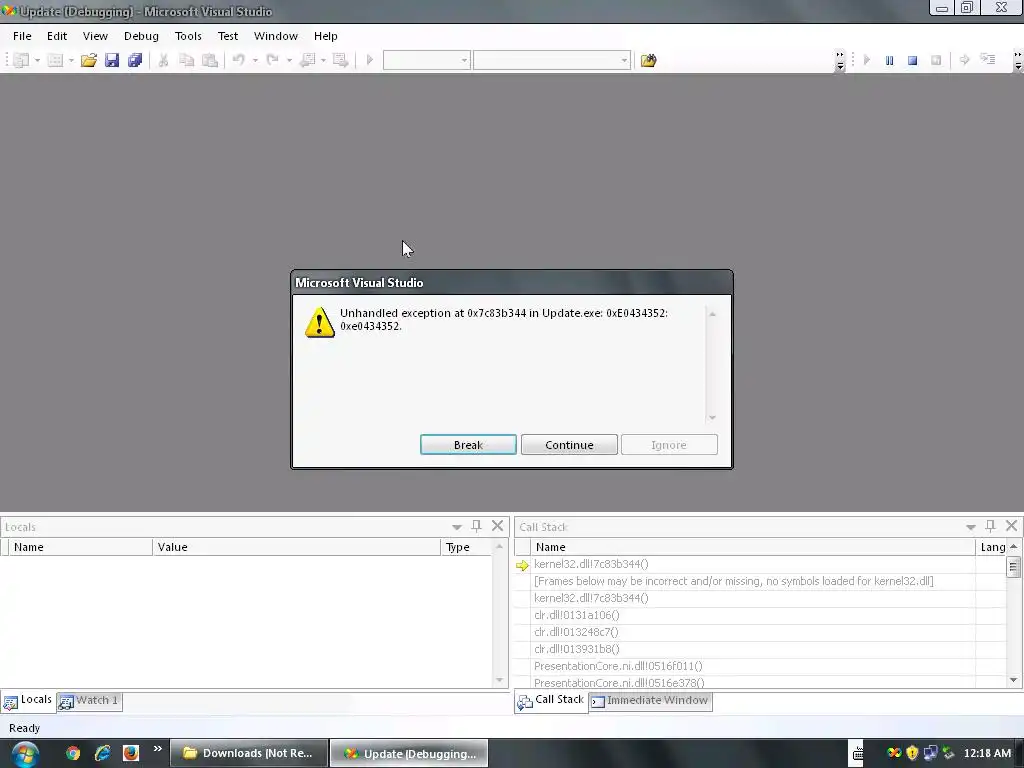The width and height of the screenshot is (1024, 768).
Task: Click the Step Into icon
Action: click(988, 60)
